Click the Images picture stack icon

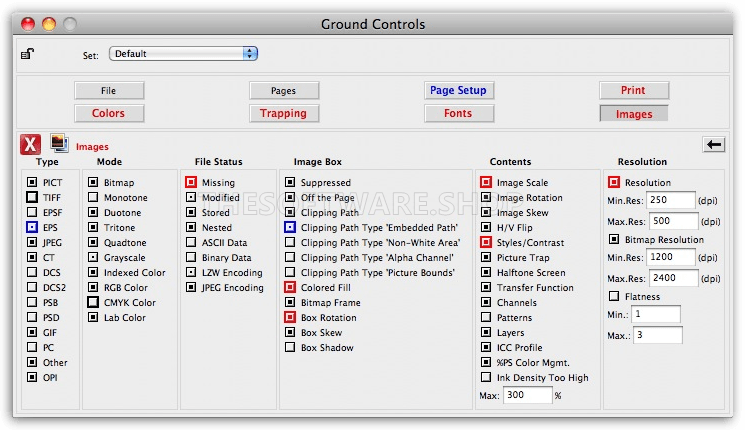[x=59, y=143]
